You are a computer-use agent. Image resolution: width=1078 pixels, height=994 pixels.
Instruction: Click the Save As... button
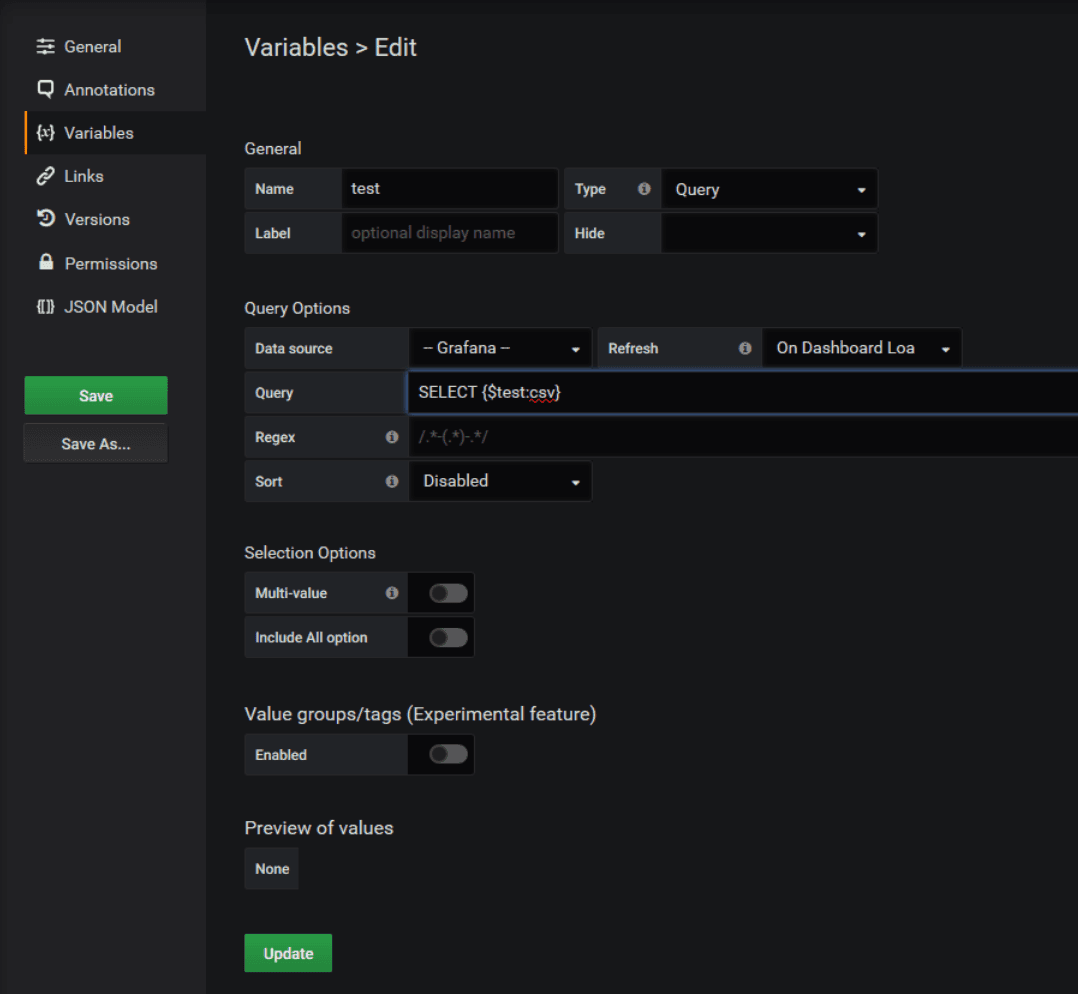tap(96, 444)
